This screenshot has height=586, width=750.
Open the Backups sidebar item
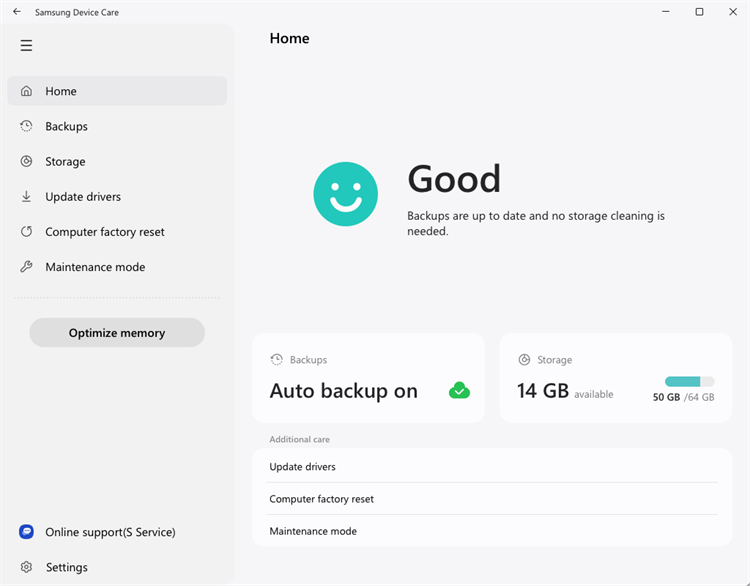pos(117,126)
